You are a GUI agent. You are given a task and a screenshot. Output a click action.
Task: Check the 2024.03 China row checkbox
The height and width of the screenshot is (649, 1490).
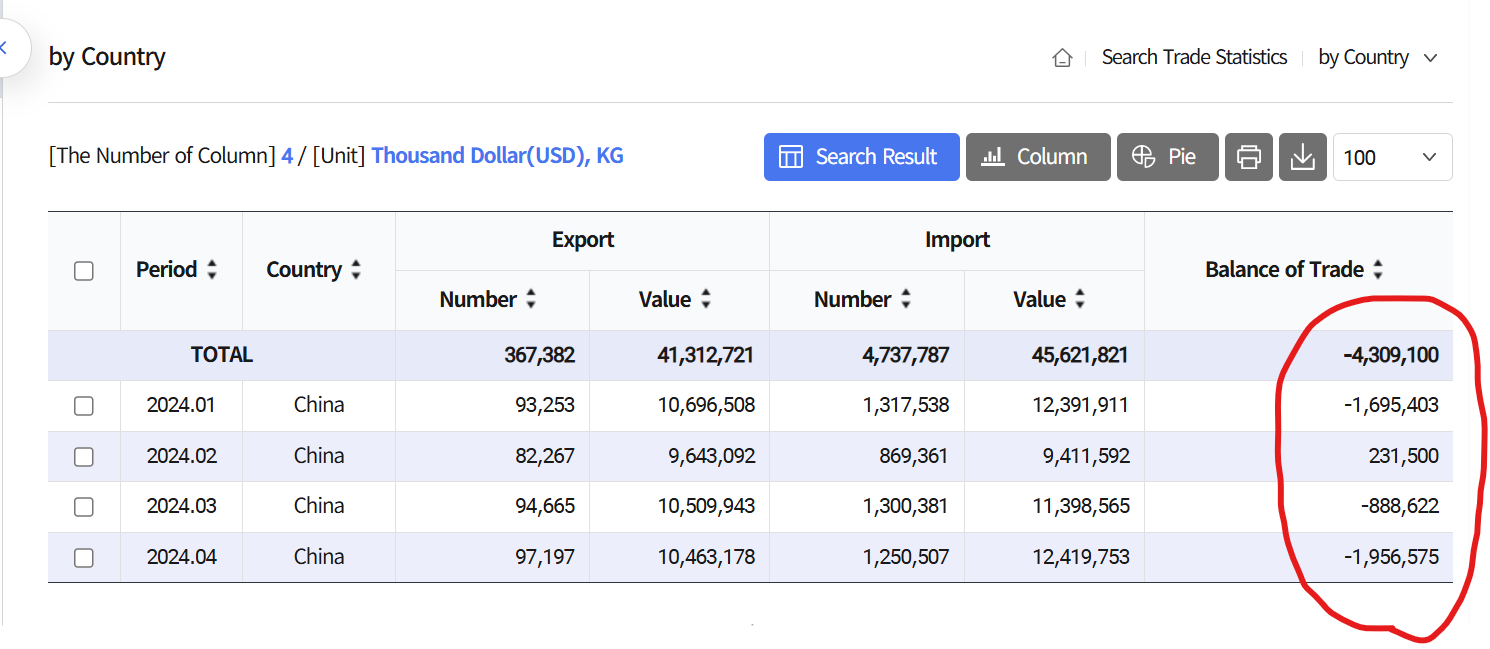(x=84, y=507)
